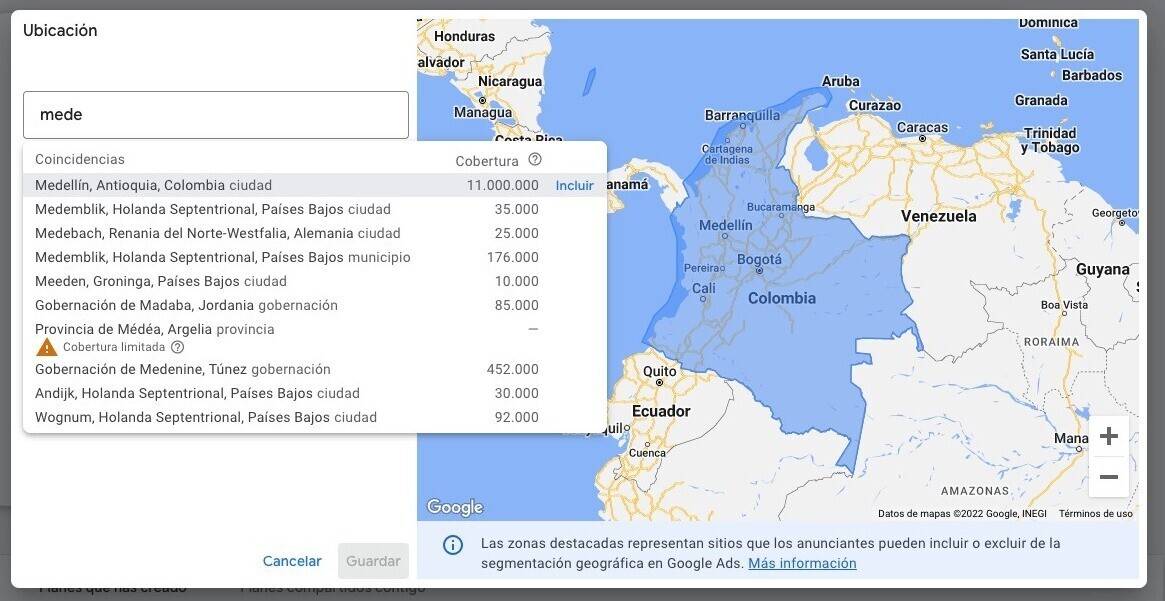Click the Ubicación dialog title

(x=60, y=30)
